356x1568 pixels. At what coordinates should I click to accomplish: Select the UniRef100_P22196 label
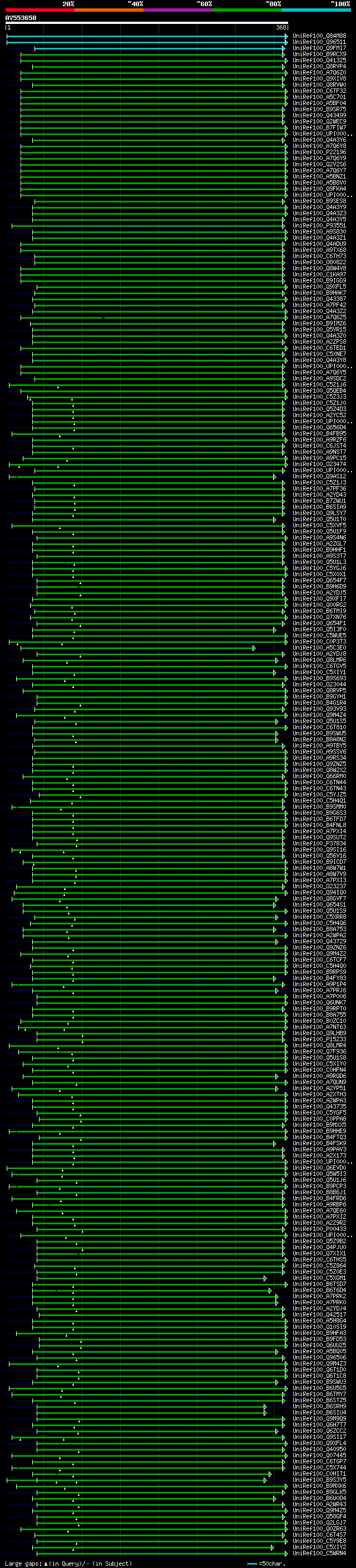(x=319, y=152)
